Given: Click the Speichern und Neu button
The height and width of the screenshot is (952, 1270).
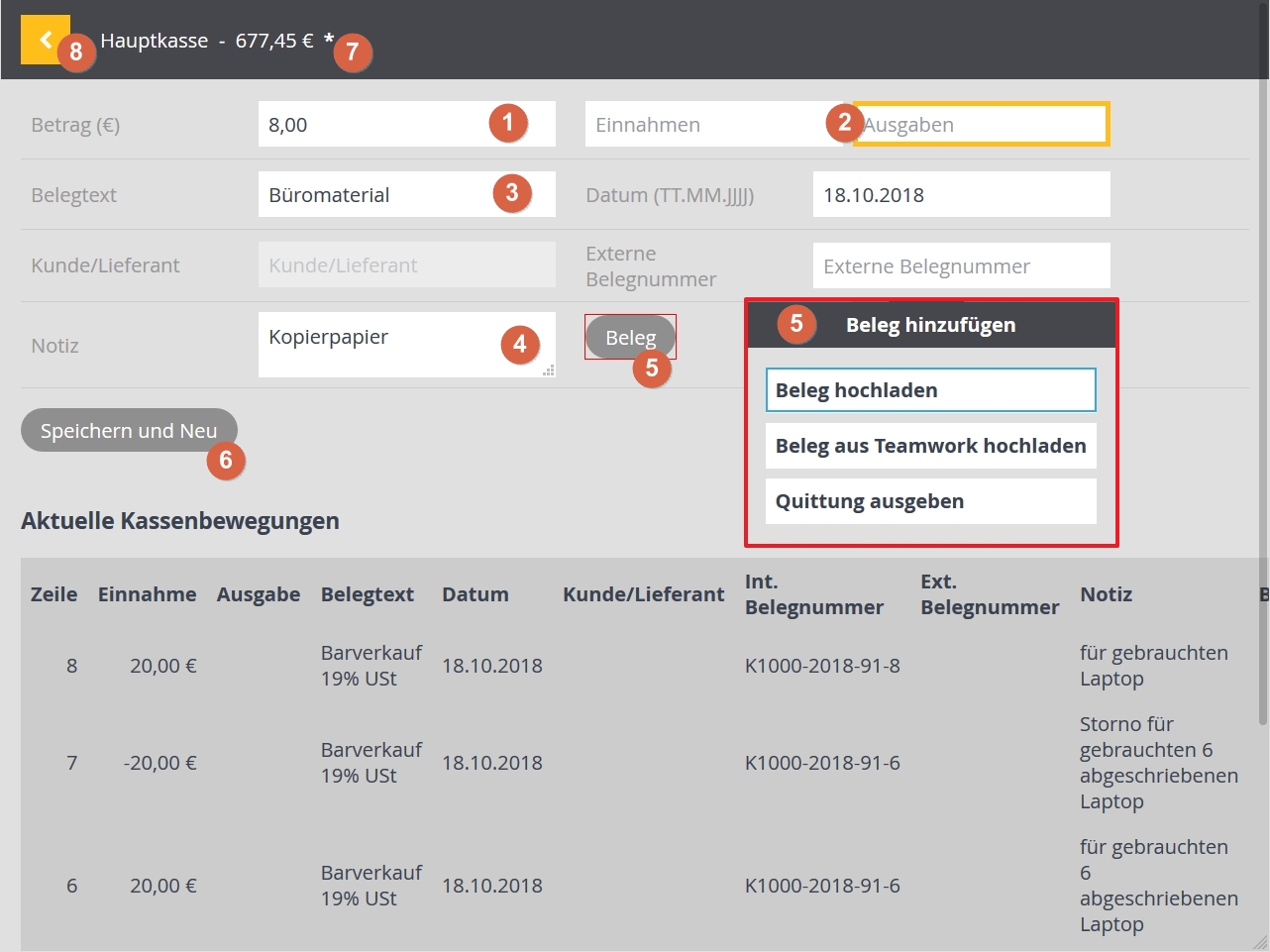Looking at the screenshot, I should pyautogui.click(x=129, y=430).
